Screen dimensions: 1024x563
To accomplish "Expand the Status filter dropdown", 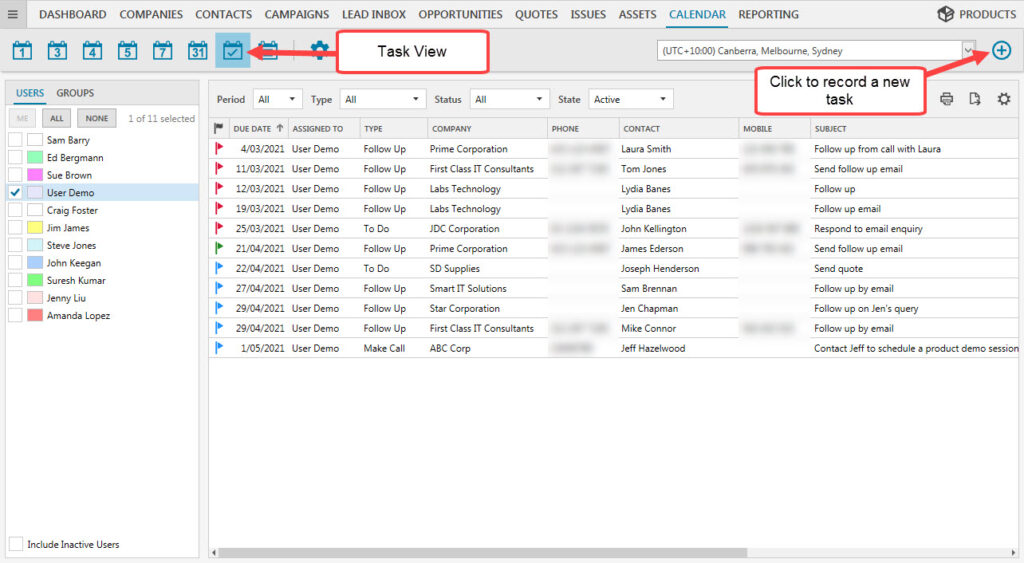I will (x=510, y=99).
